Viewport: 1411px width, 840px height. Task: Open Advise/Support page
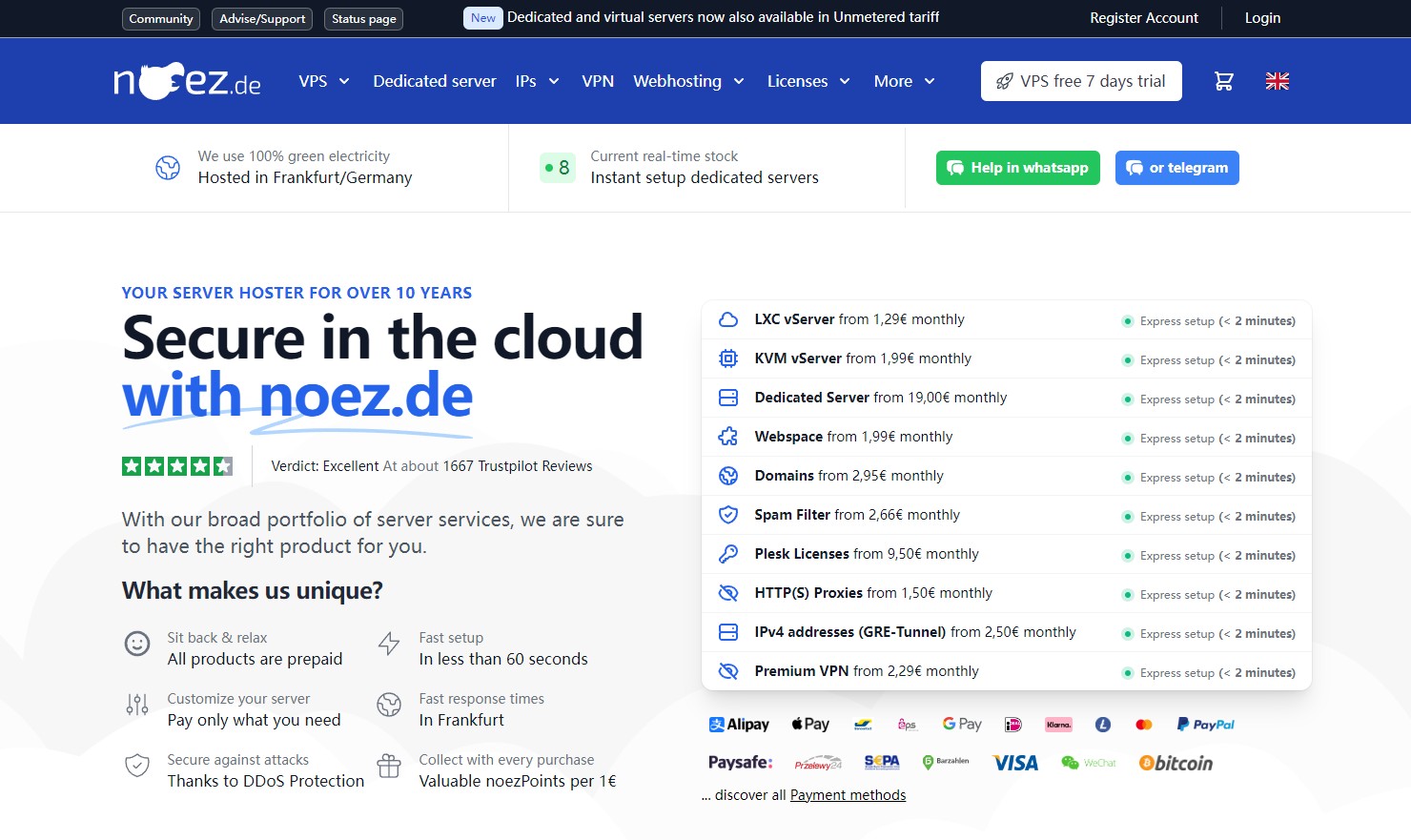[263, 18]
